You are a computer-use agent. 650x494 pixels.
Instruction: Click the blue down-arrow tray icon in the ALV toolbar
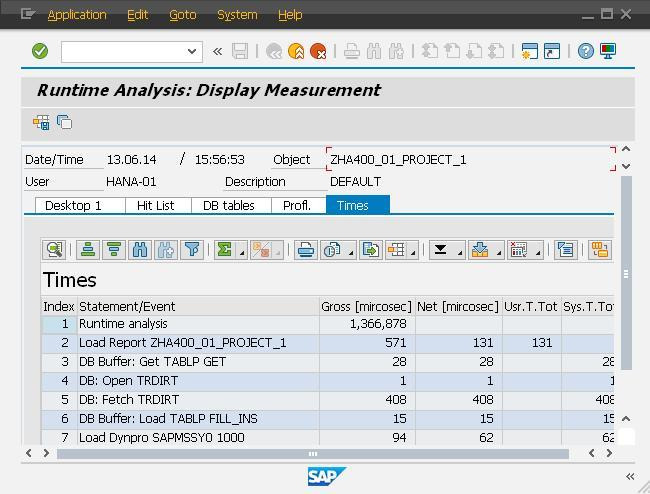480,250
